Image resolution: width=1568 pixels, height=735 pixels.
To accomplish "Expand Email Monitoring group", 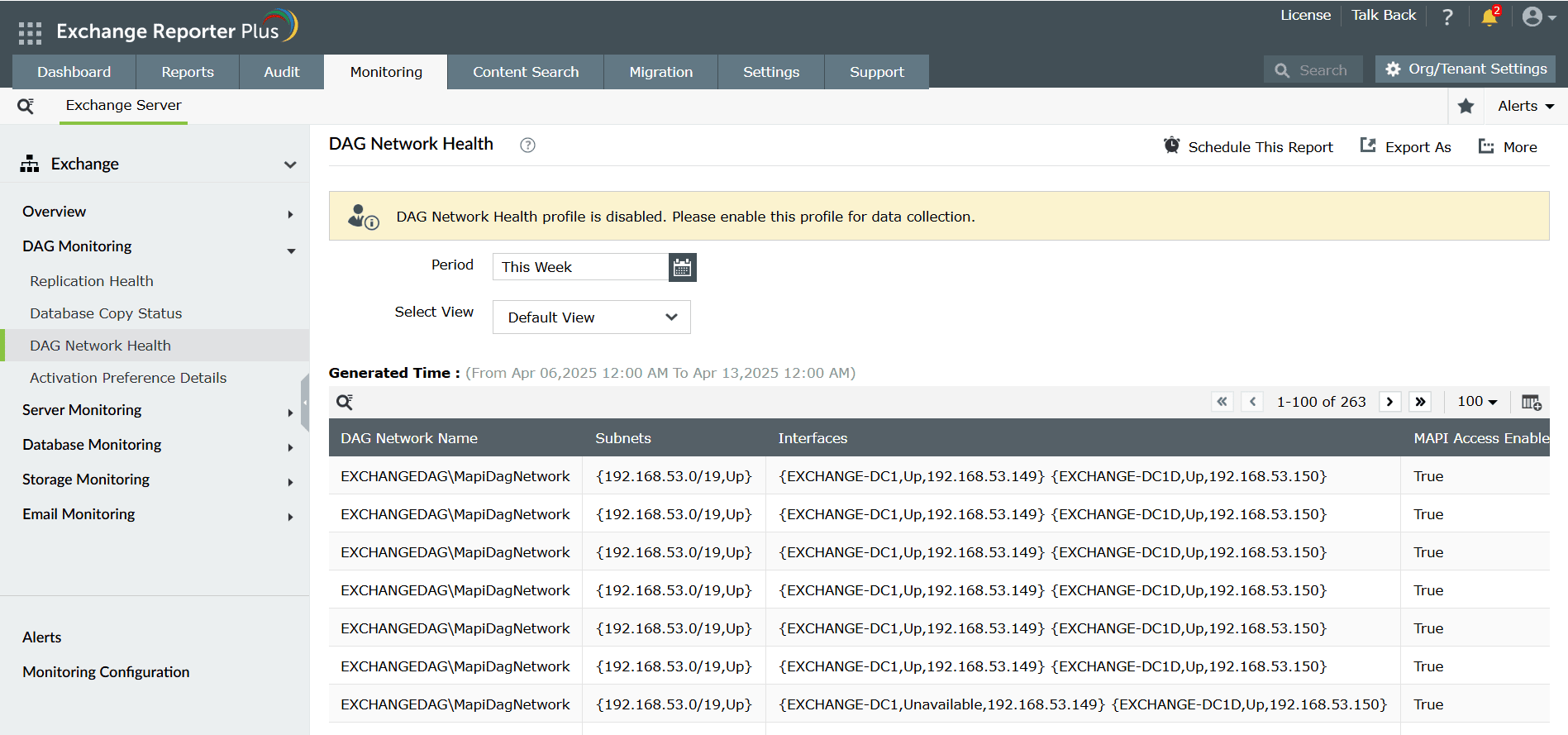I will [x=290, y=517].
